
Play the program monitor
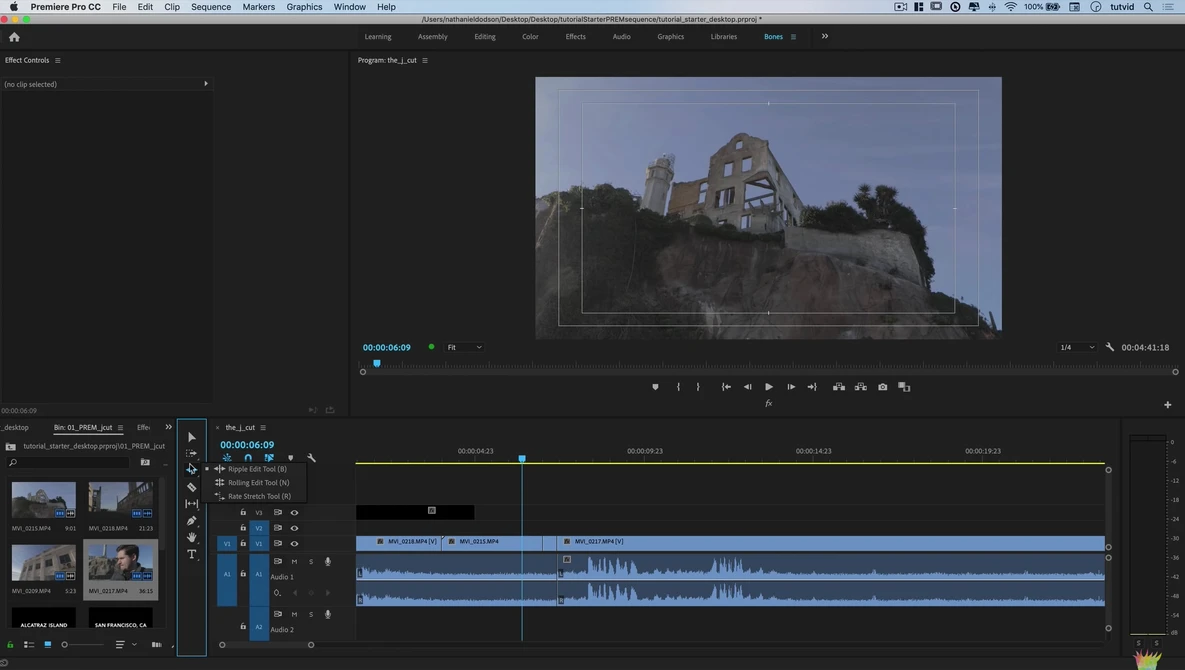click(x=769, y=387)
